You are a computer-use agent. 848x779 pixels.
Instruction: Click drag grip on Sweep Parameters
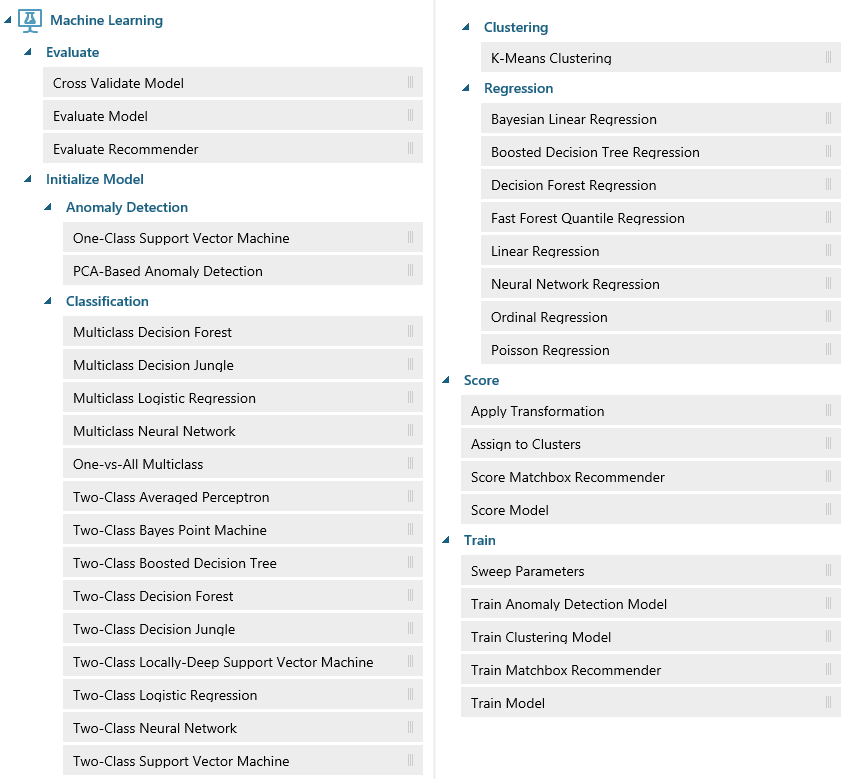[x=828, y=571]
